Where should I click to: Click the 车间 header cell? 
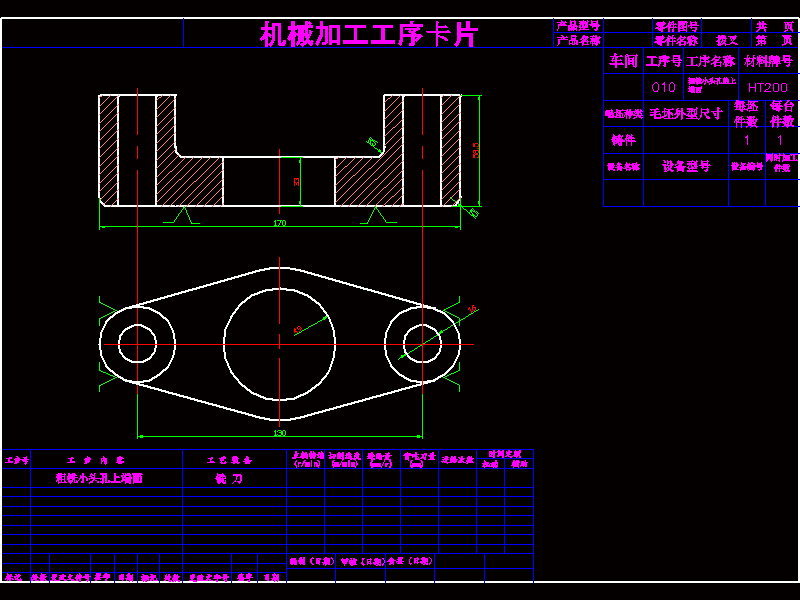point(623,61)
